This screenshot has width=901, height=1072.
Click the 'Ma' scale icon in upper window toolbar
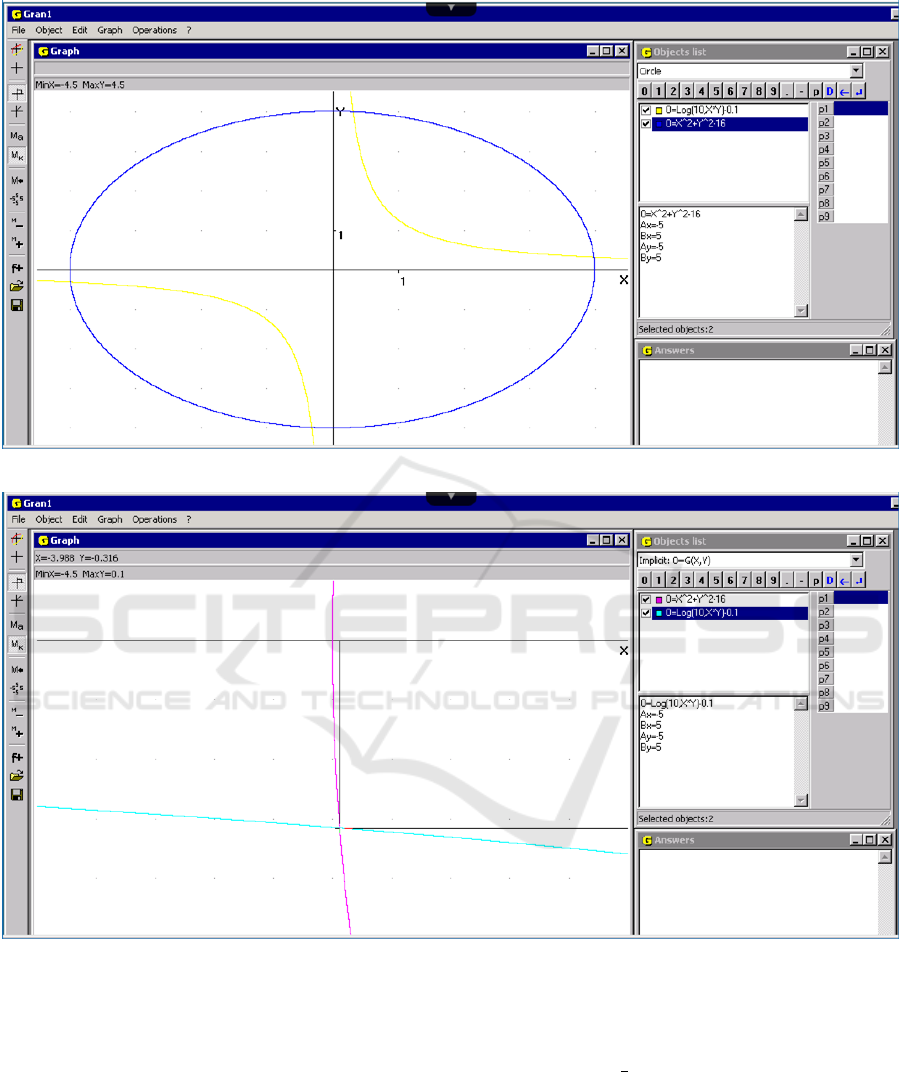(x=17, y=135)
